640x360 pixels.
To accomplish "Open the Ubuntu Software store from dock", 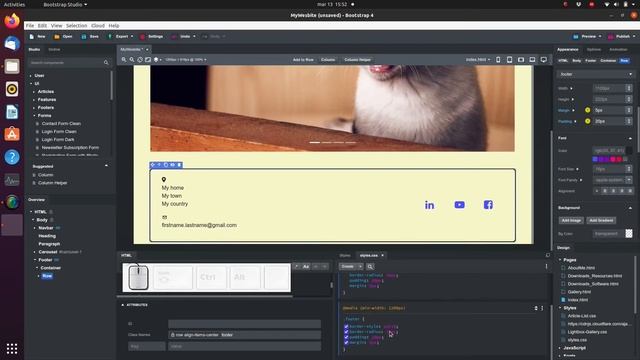I will (12, 134).
